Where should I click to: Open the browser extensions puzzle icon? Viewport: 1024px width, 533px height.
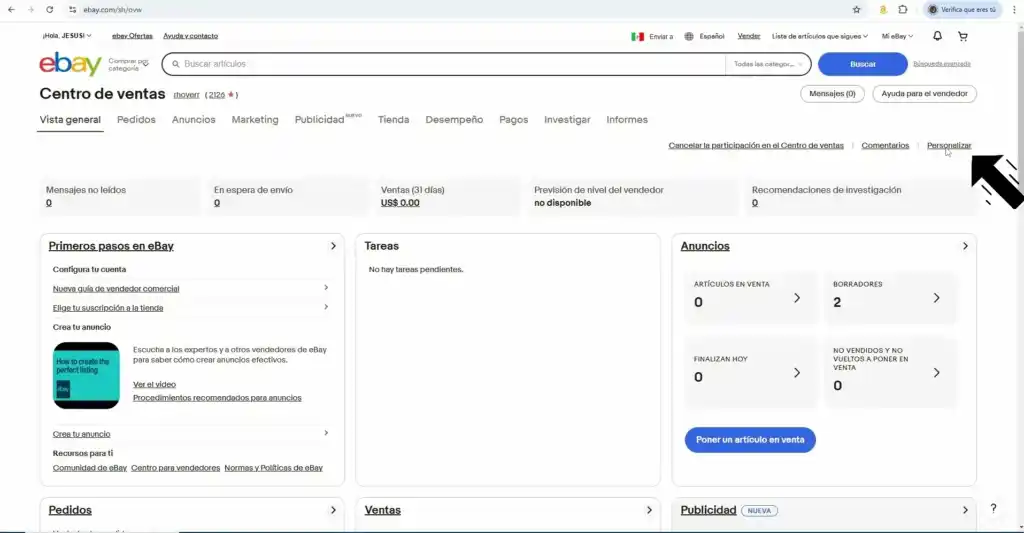(x=903, y=10)
